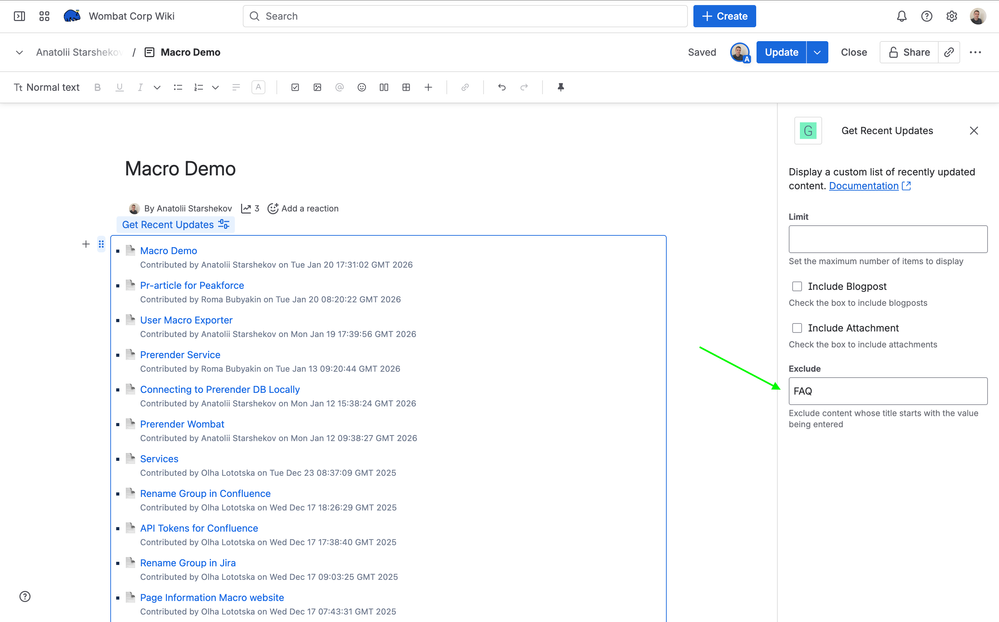This screenshot has width=999, height=622.
Task: Click the Update button
Action: (781, 52)
